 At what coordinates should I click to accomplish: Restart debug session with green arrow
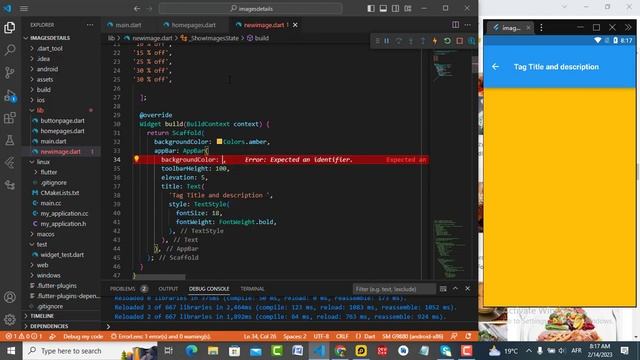[447, 41]
